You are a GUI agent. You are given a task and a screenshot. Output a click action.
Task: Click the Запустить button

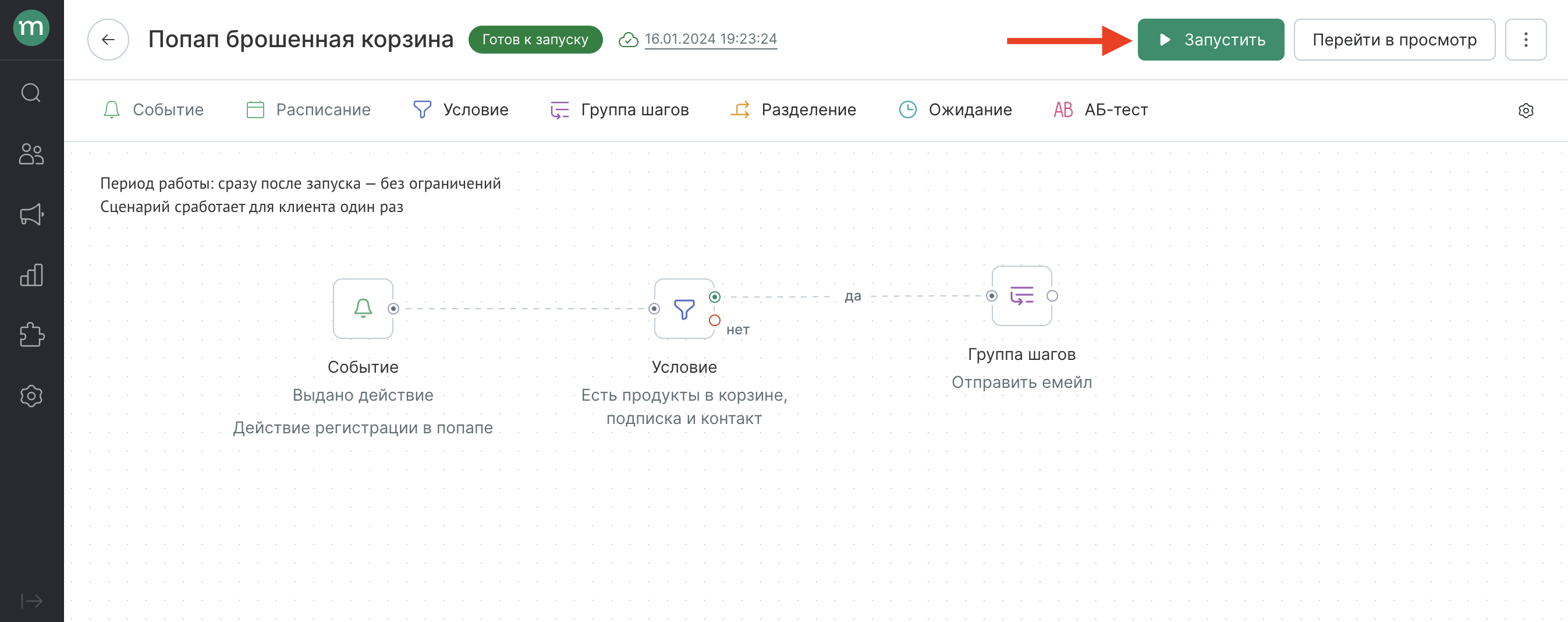pyautogui.click(x=1210, y=40)
